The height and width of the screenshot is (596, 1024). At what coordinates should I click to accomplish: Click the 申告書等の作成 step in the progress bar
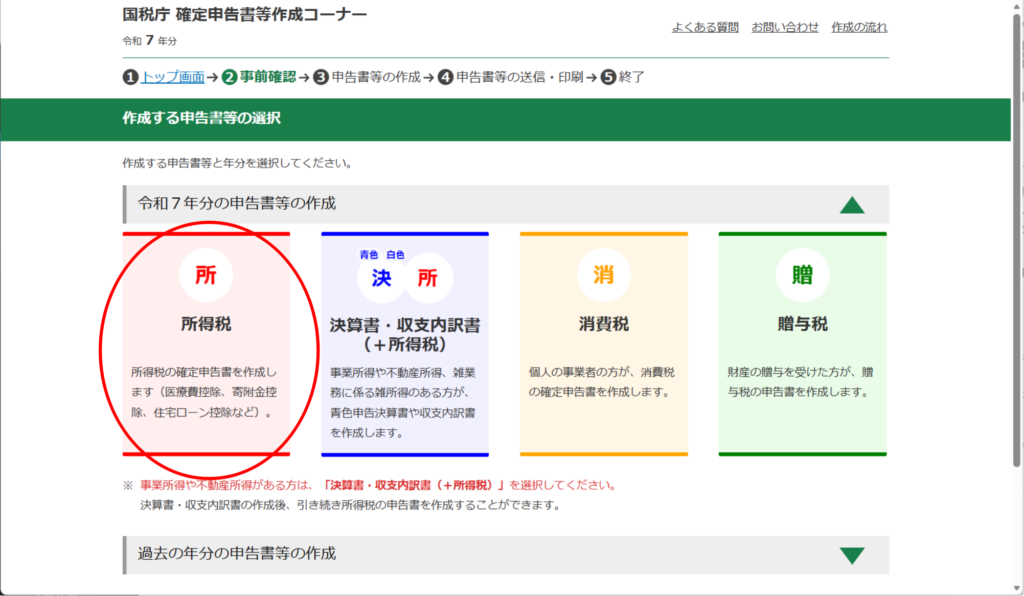tap(375, 77)
